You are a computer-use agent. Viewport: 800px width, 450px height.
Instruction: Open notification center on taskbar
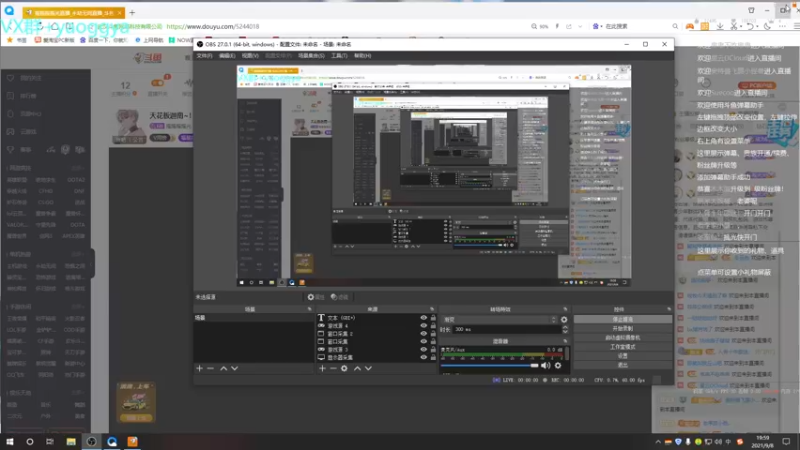pos(786,441)
